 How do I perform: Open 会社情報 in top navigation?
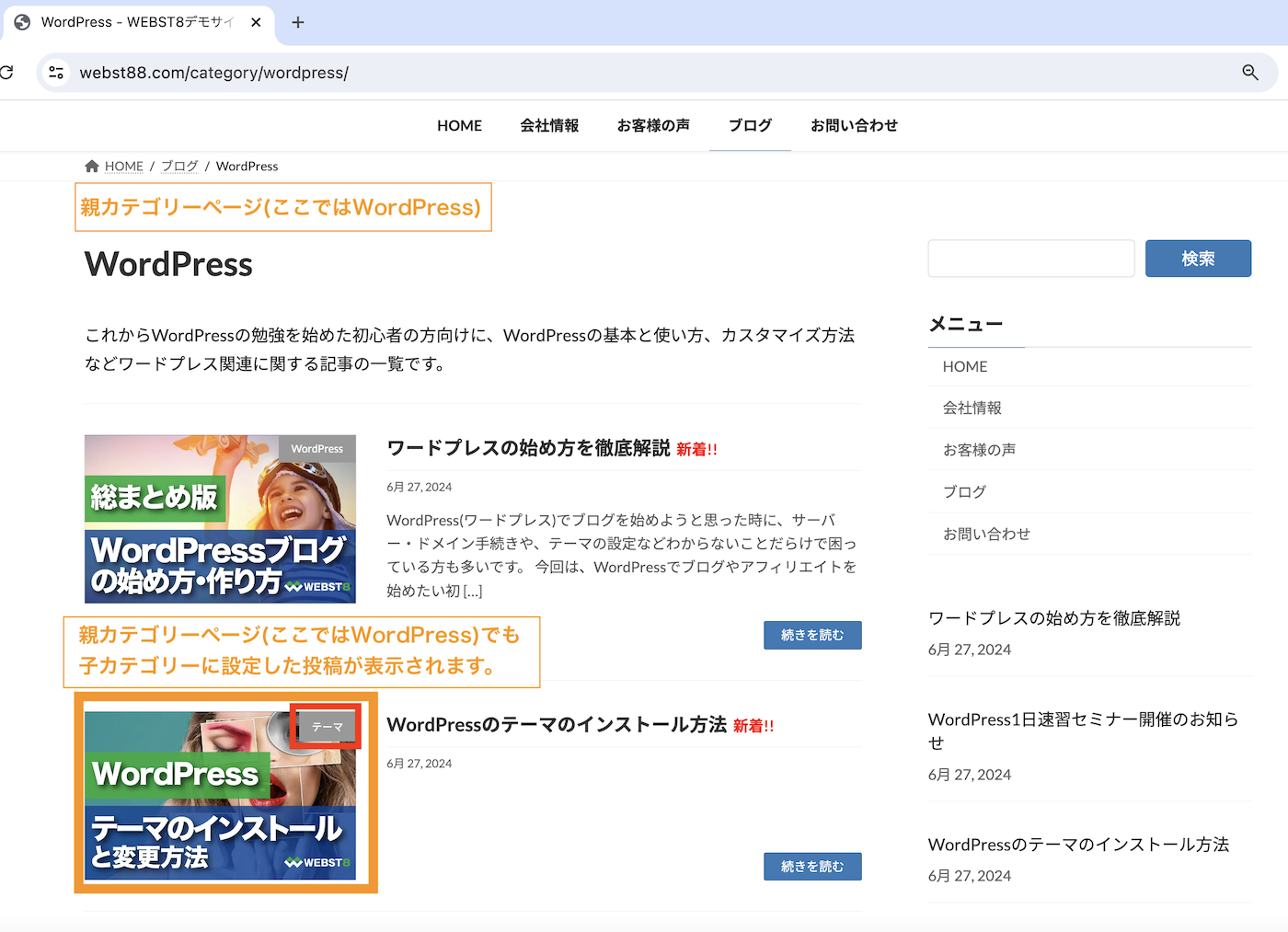pos(549,125)
